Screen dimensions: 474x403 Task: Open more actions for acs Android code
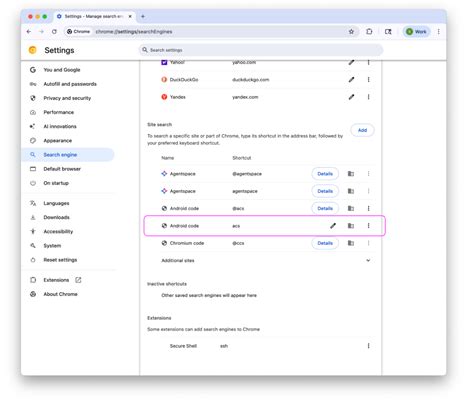click(368, 226)
